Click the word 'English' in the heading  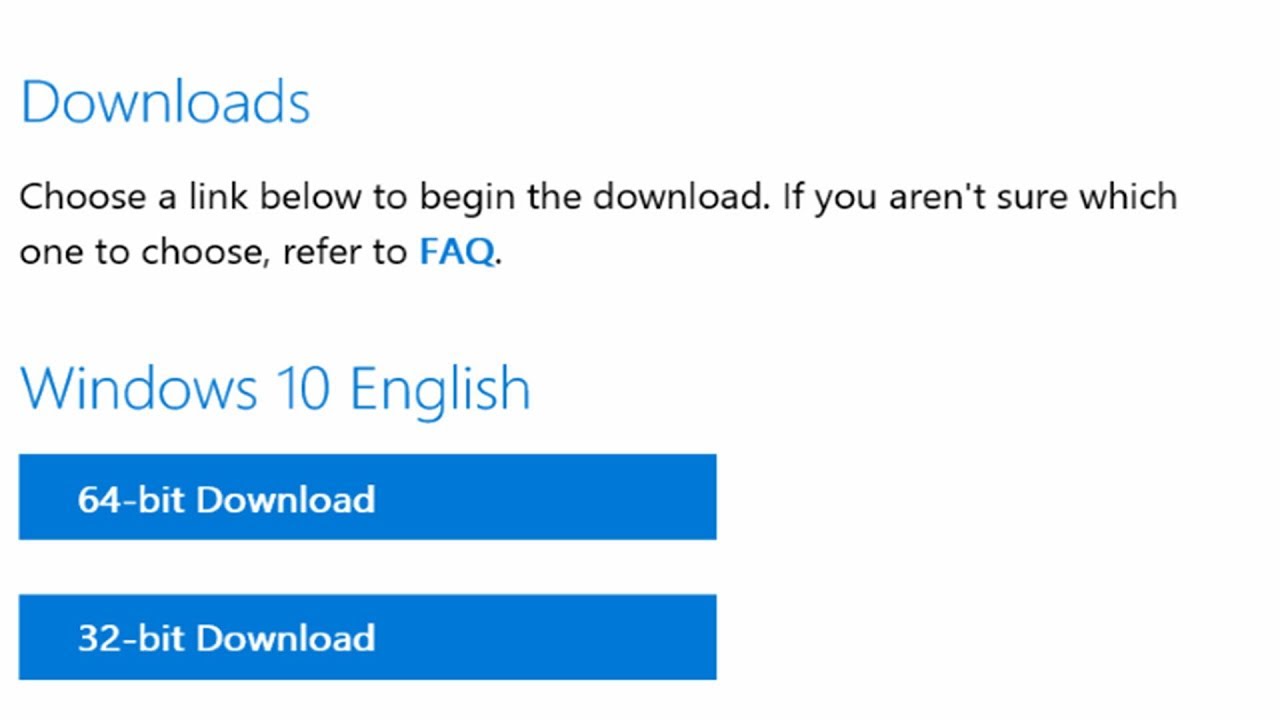tap(440, 388)
